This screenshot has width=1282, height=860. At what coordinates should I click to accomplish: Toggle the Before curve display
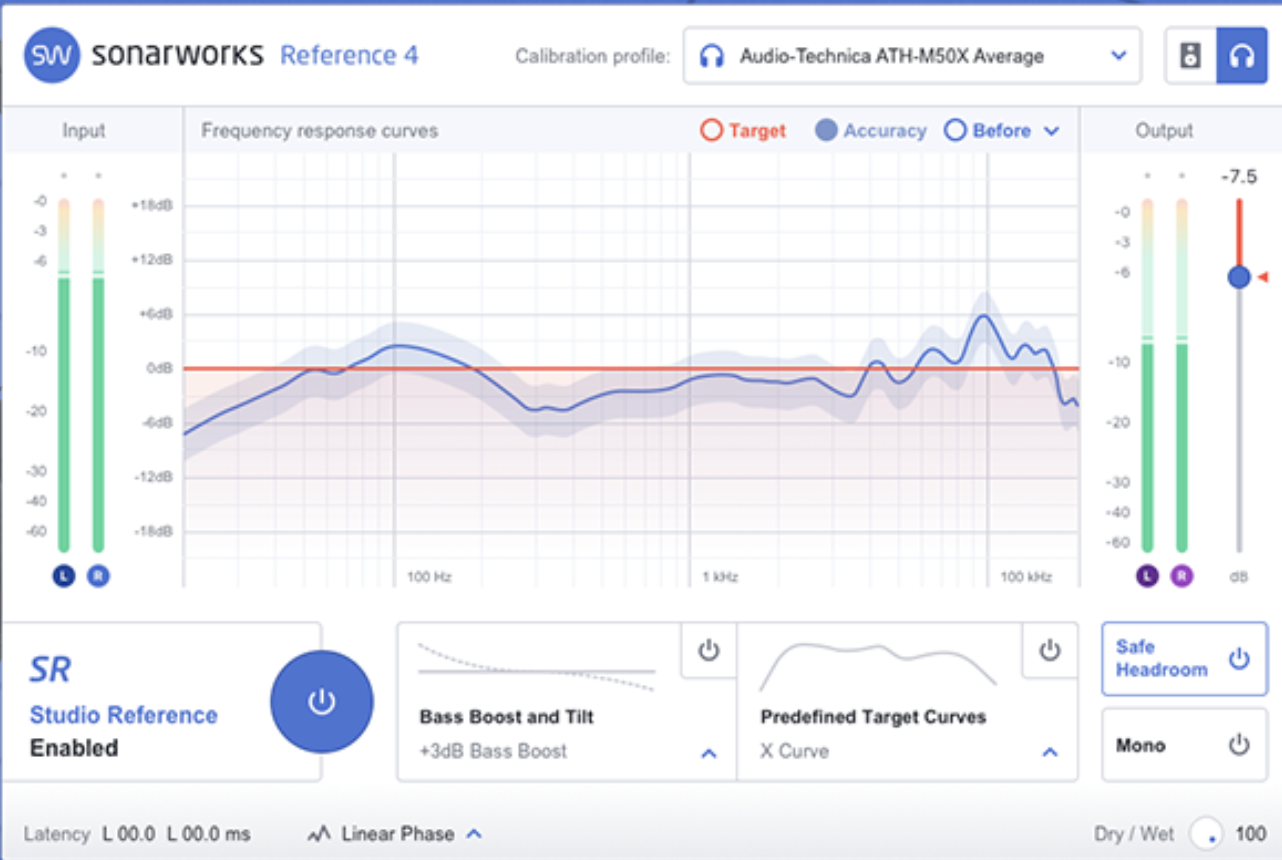[987, 130]
